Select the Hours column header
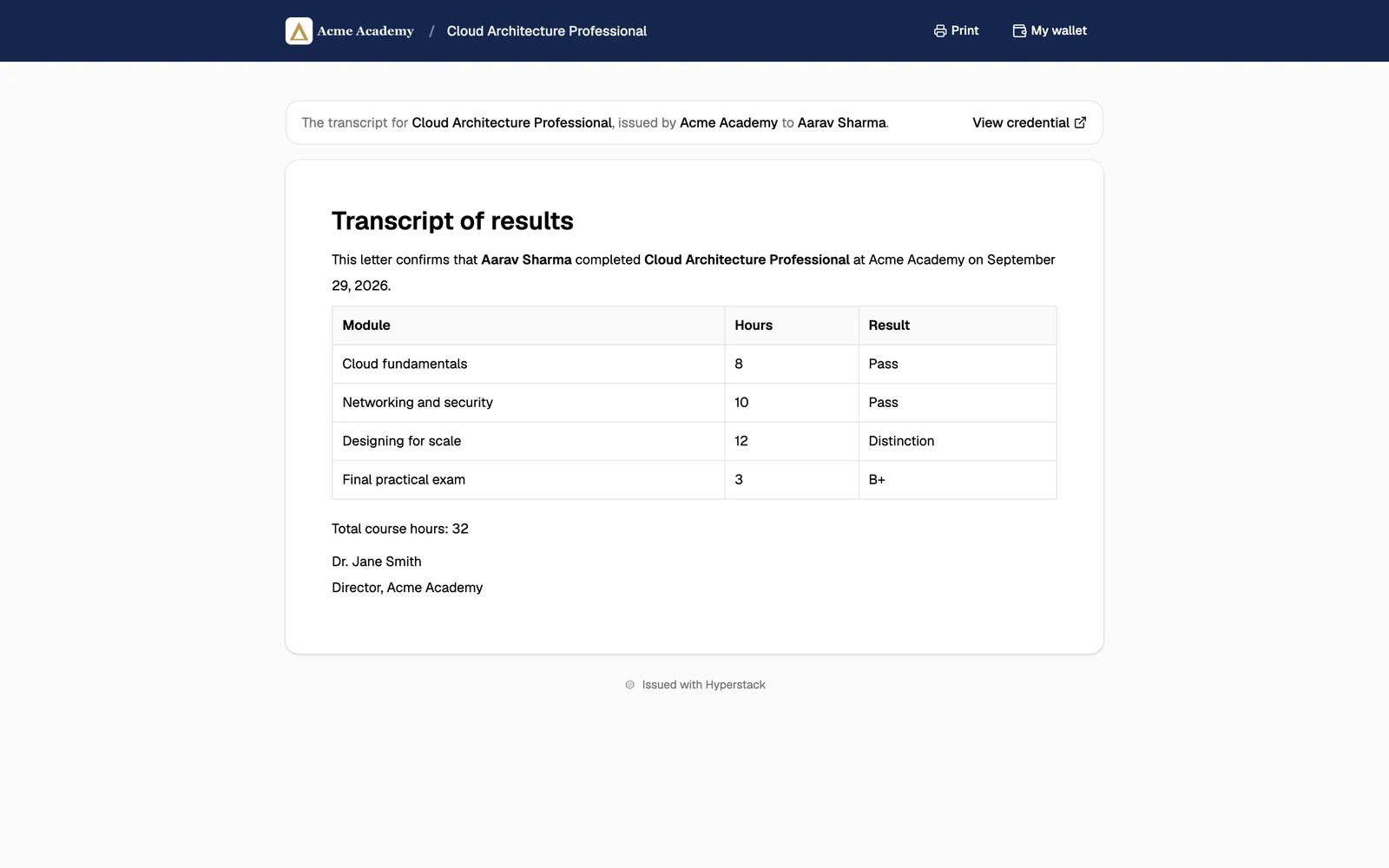 792,325
